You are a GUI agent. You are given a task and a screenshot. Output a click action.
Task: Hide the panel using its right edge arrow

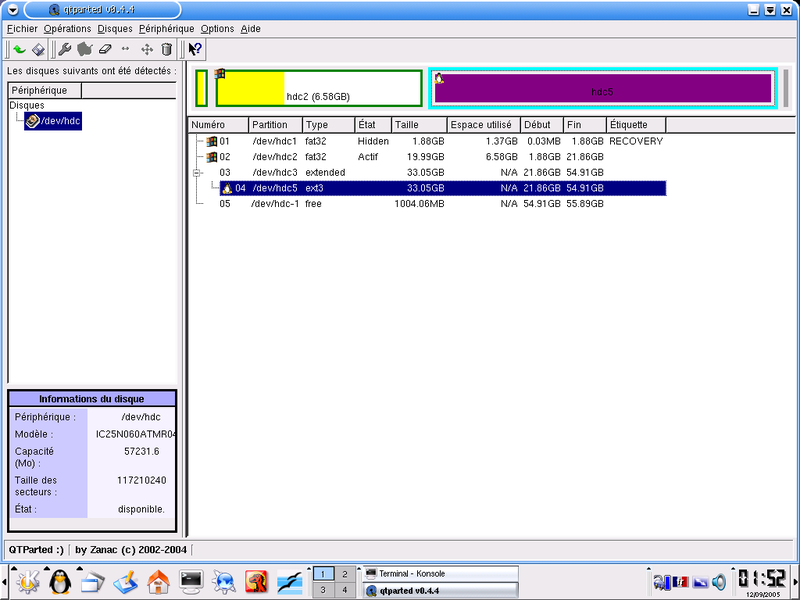point(796,582)
